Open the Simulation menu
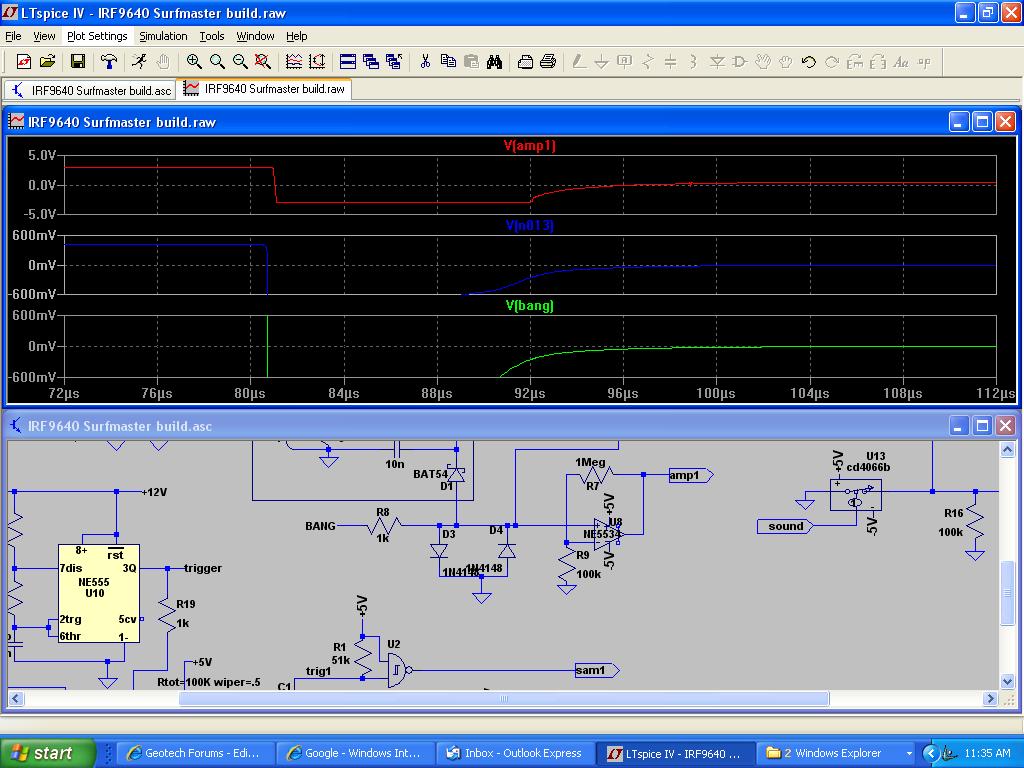Viewport: 1024px width, 768px height. coord(163,36)
